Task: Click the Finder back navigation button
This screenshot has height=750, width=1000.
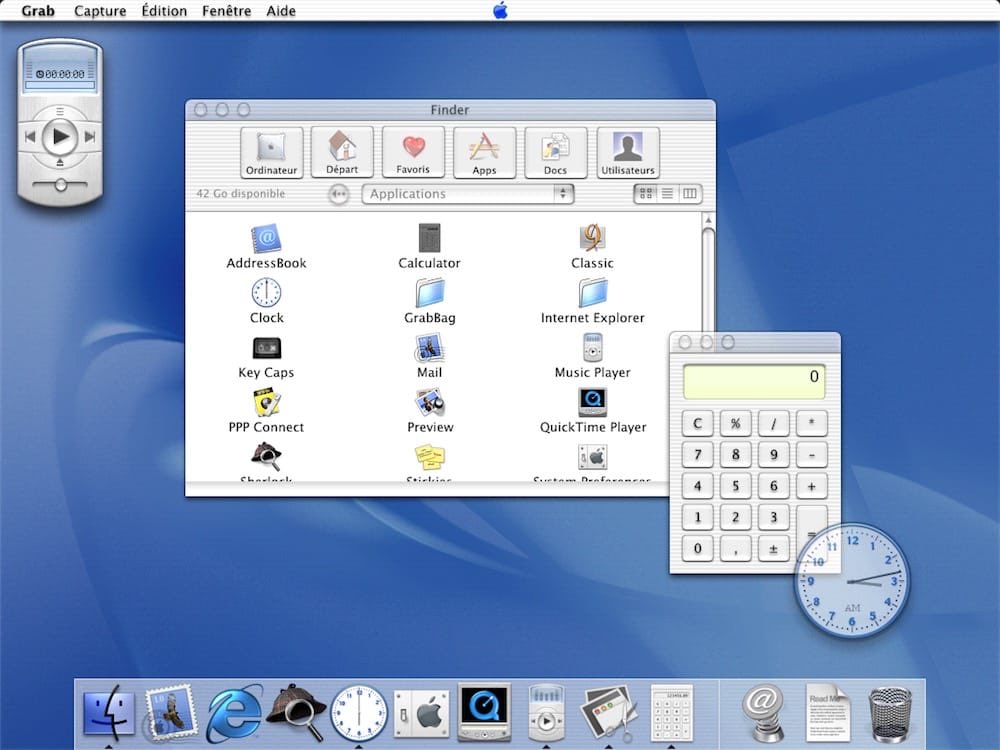Action: click(x=339, y=194)
